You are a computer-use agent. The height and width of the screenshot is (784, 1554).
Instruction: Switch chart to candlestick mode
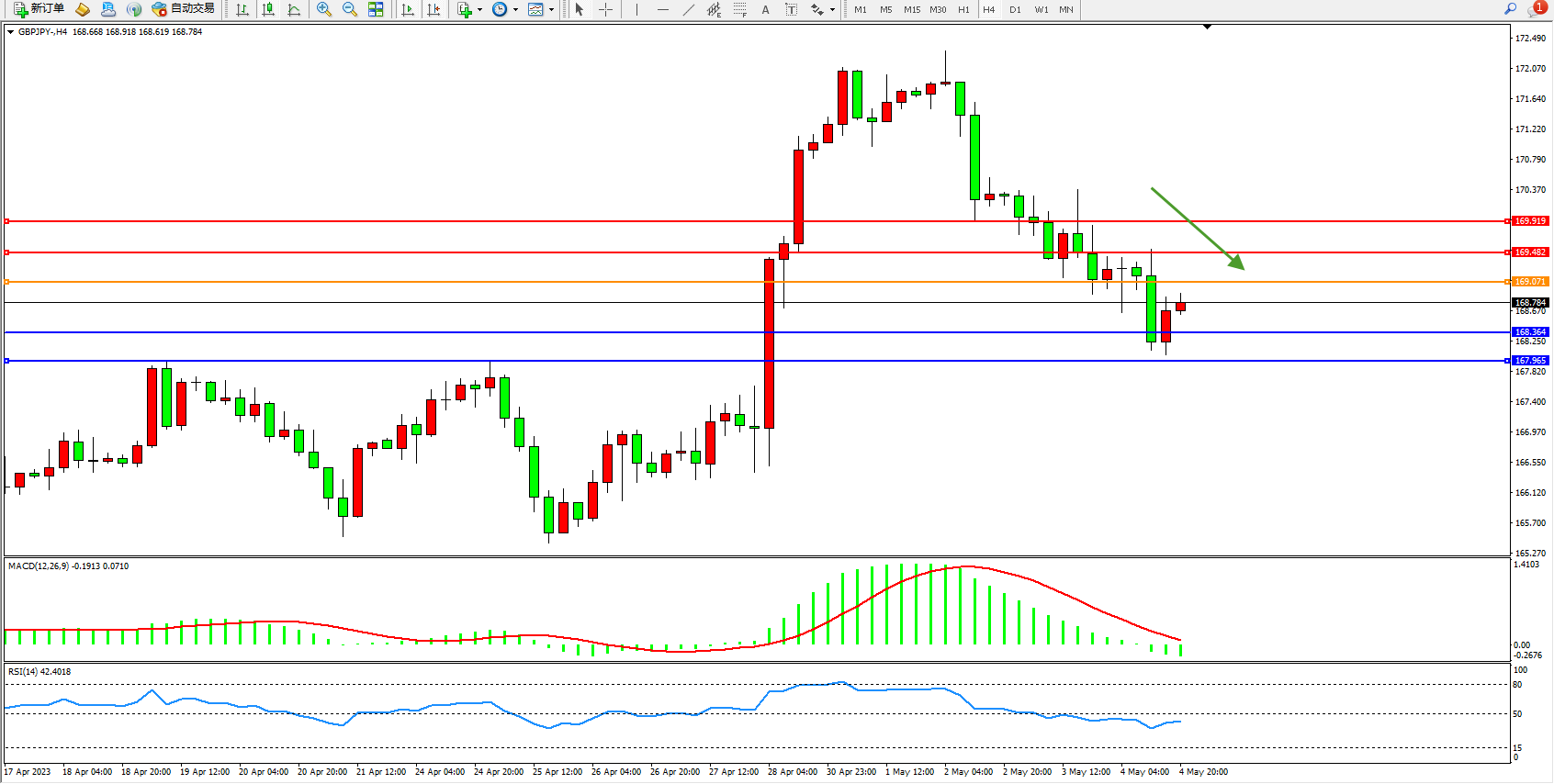[x=268, y=9]
